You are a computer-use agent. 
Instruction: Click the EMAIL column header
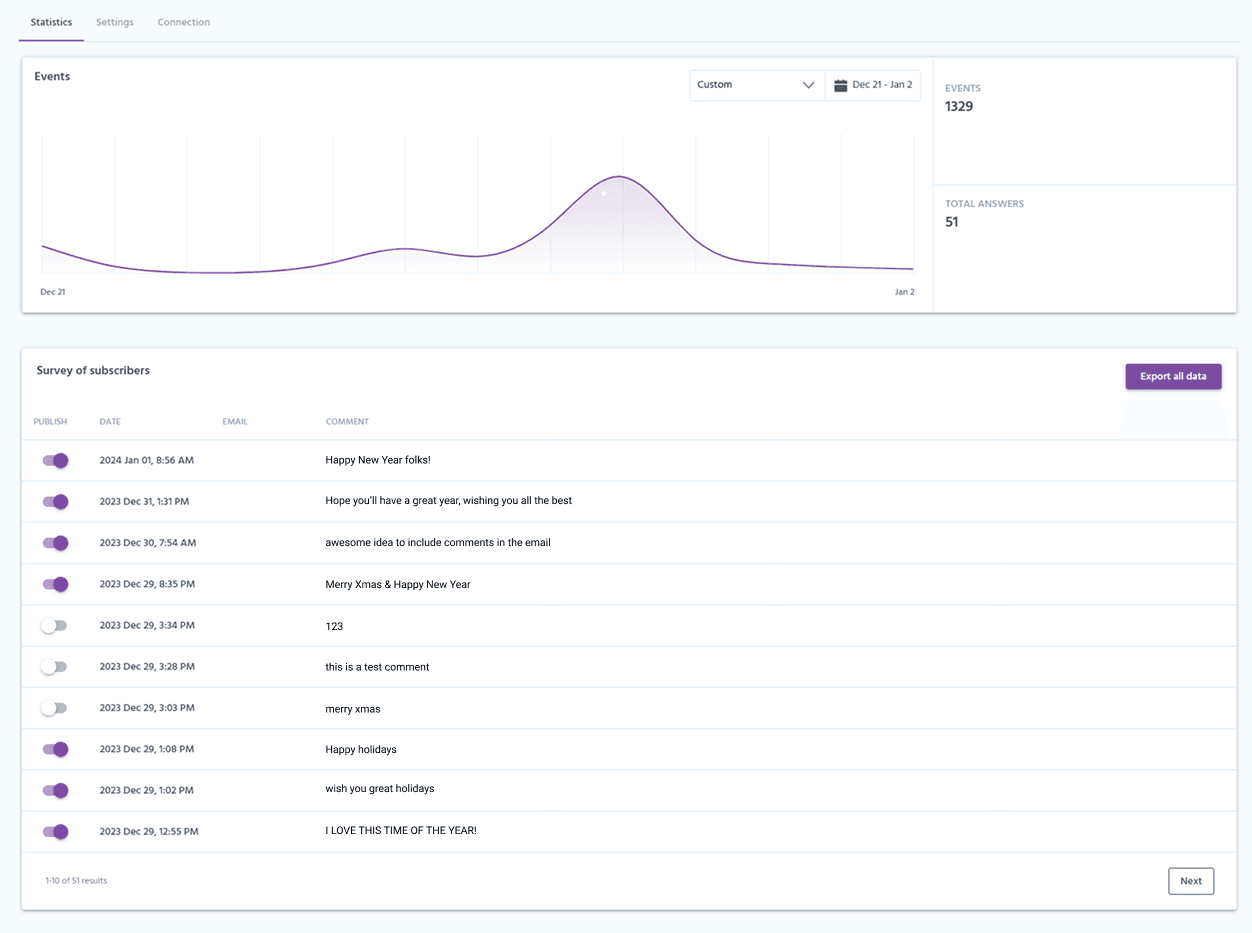[x=235, y=422]
